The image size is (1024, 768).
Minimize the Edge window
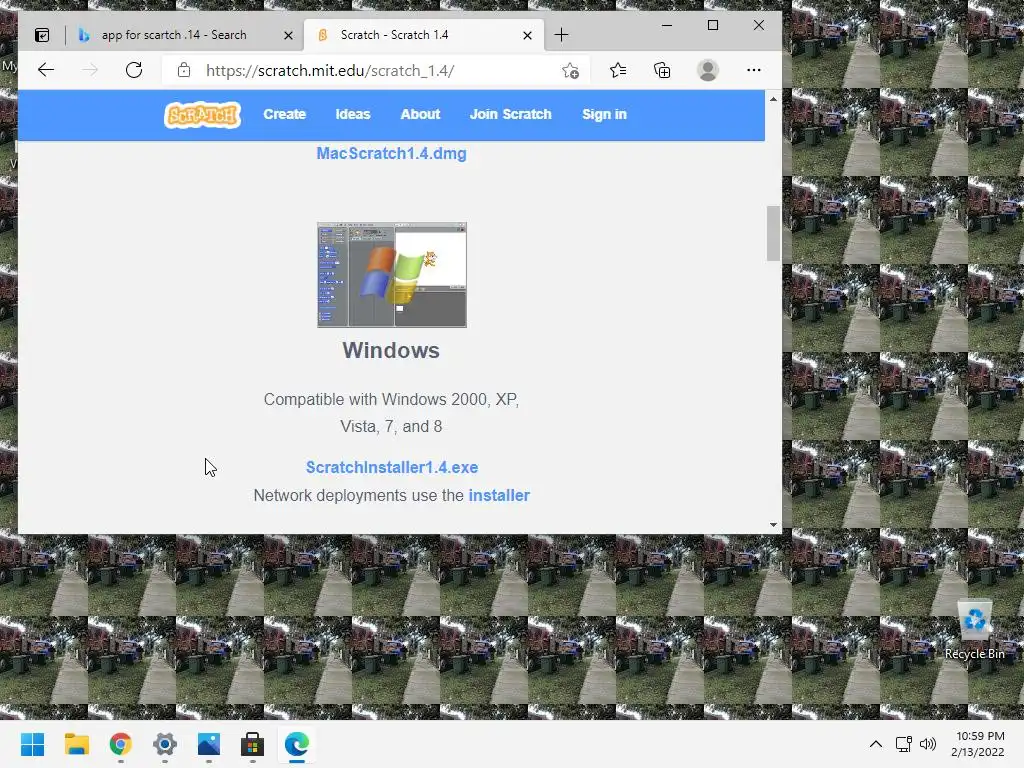tap(667, 25)
